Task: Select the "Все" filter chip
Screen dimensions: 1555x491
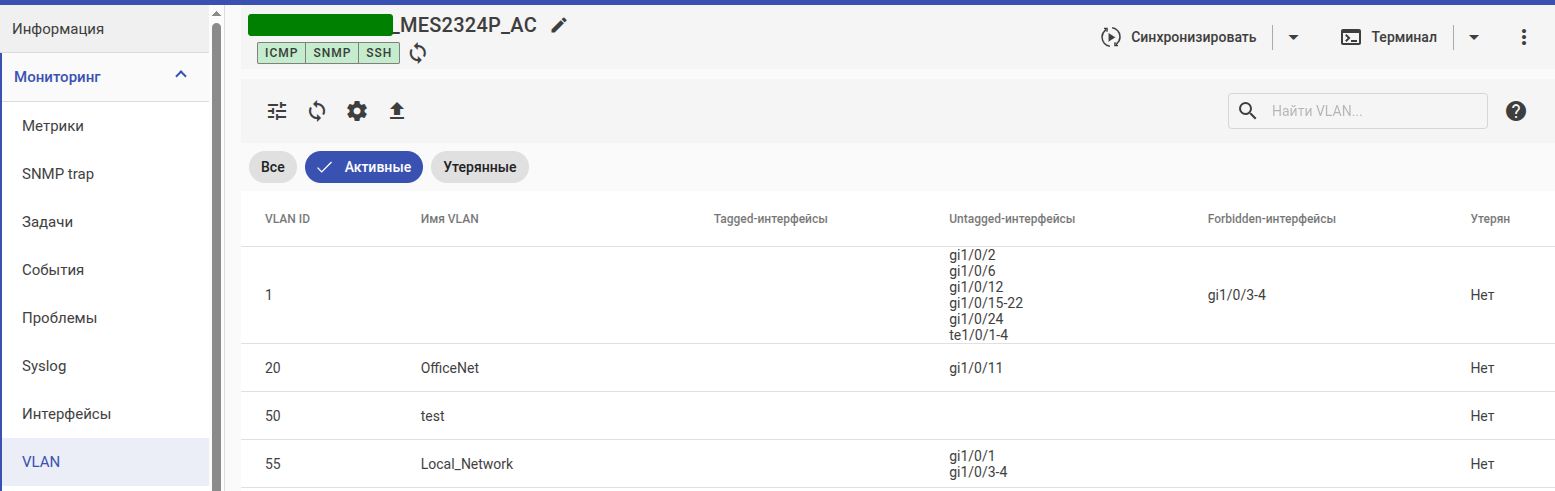Action: tap(273, 167)
